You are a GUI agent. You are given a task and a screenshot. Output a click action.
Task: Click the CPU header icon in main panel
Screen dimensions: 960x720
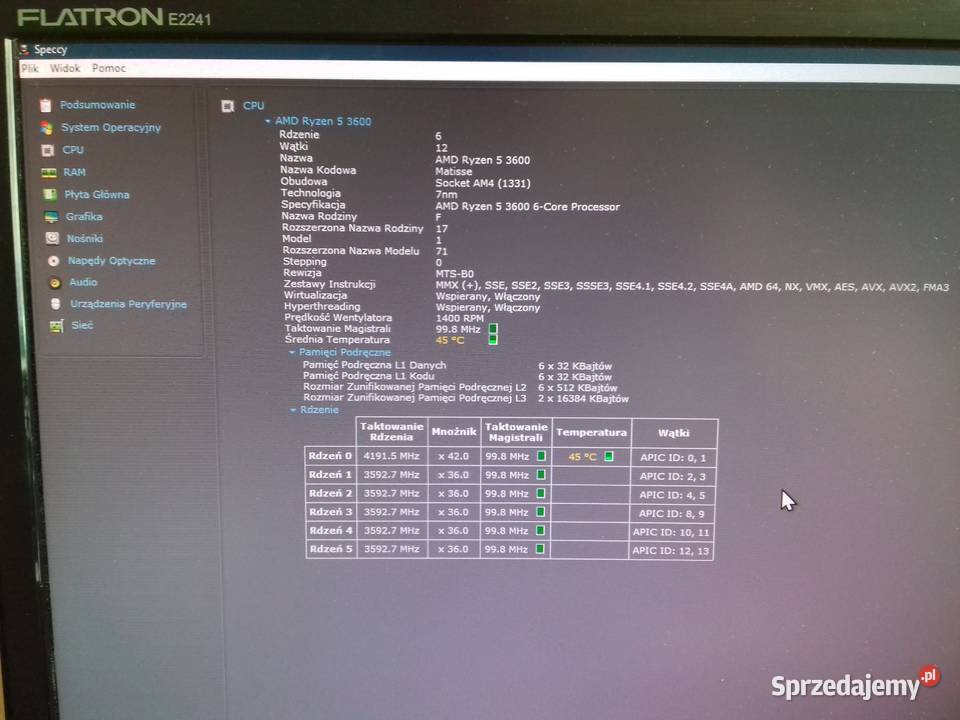[x=228, y=106]
